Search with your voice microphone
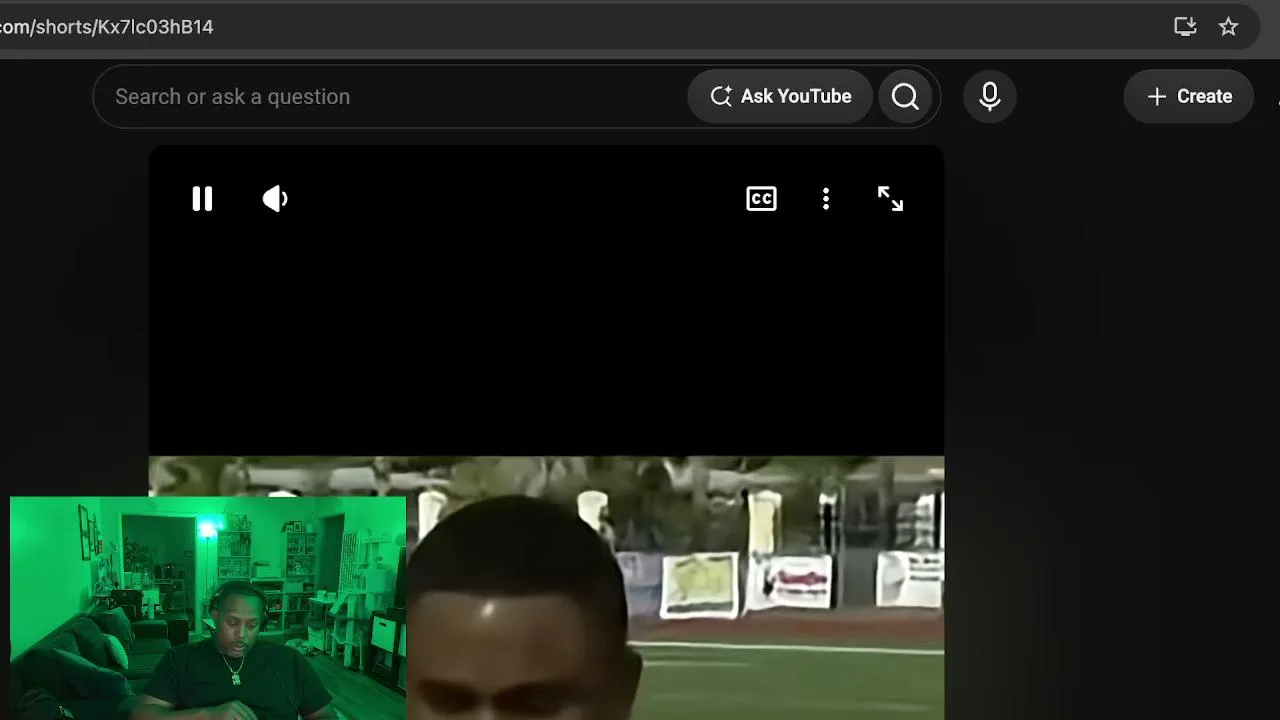The image size is (1280, 720). [x=990, y=96]
